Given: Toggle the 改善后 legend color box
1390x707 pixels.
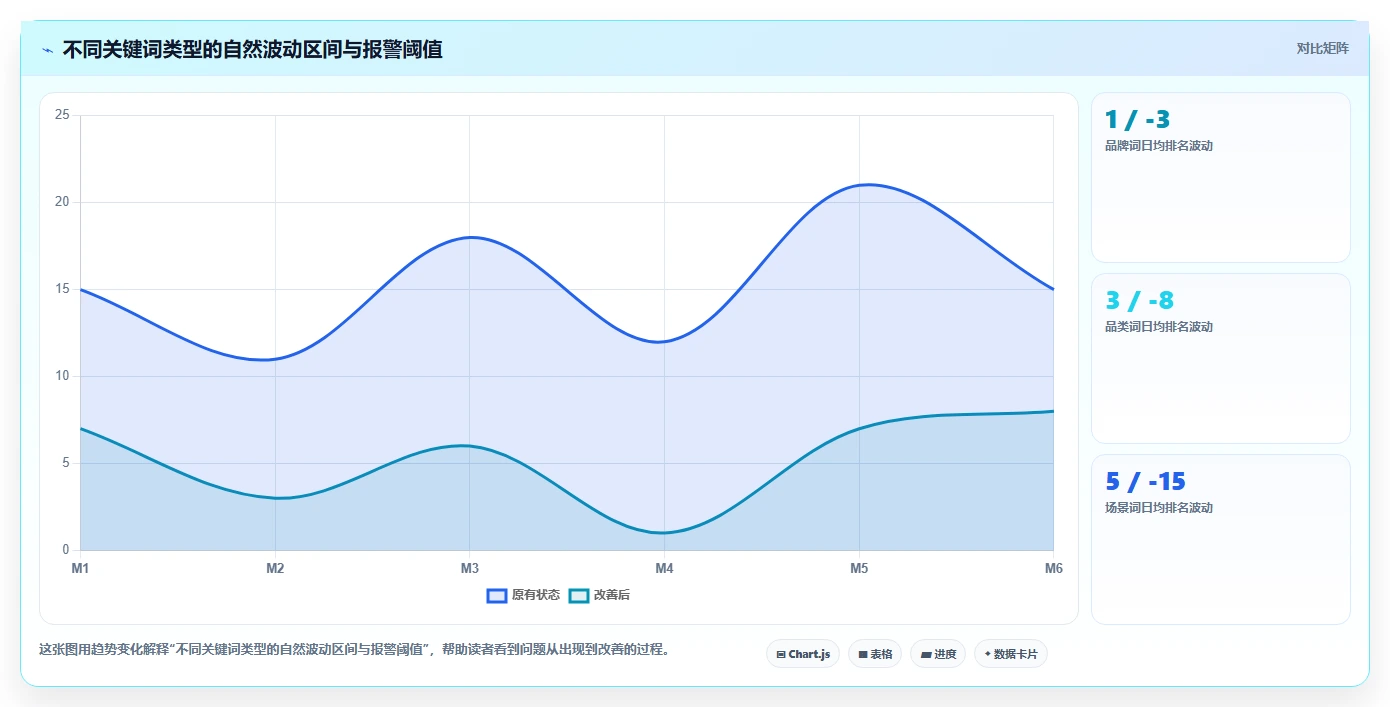Looking at the screenshot, I should point(579,595).
